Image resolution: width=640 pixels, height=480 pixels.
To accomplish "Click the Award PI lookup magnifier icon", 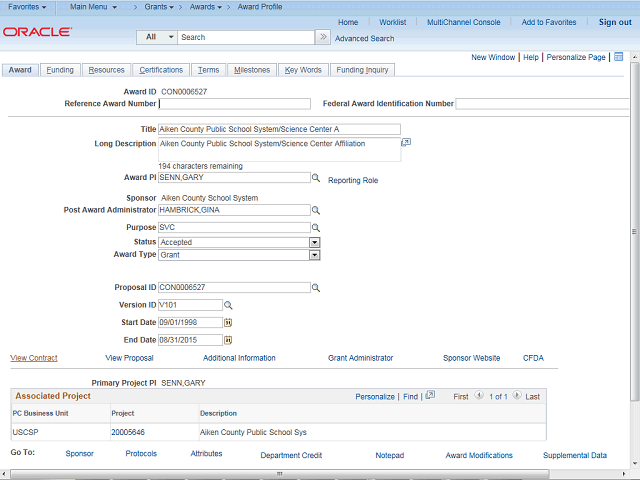I will 315,178.
